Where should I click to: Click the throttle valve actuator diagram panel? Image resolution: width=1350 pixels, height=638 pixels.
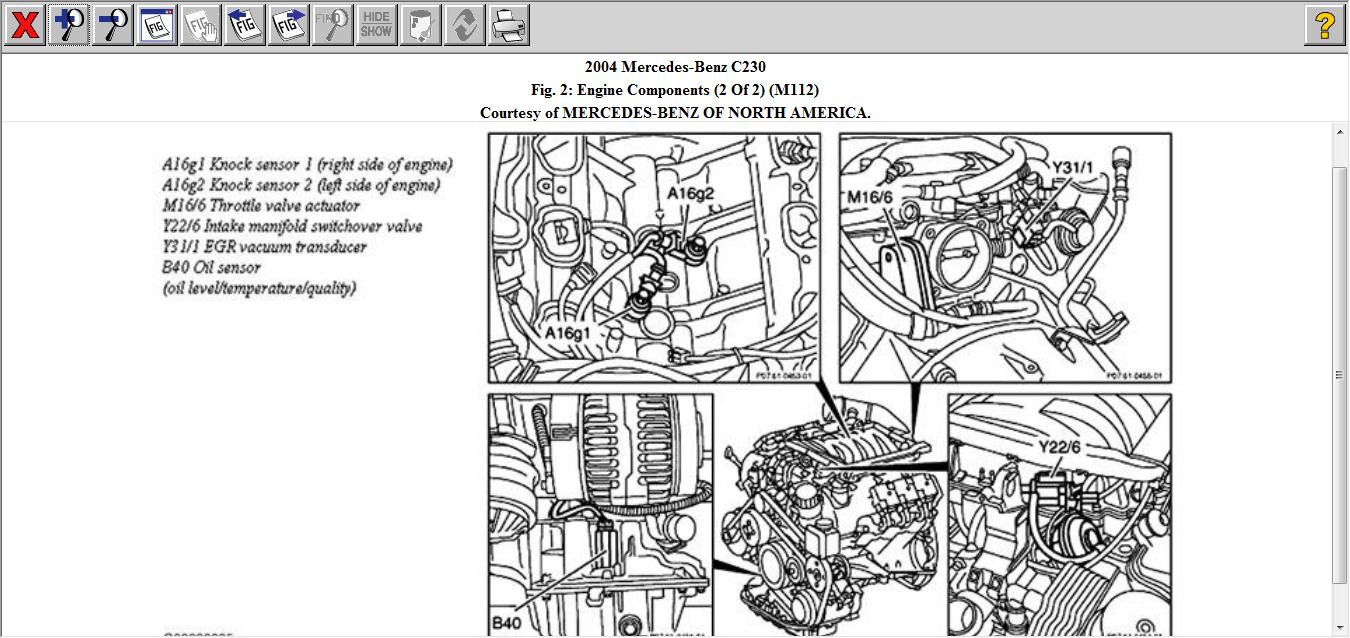pyautogui.click(x=1005, y=258)
